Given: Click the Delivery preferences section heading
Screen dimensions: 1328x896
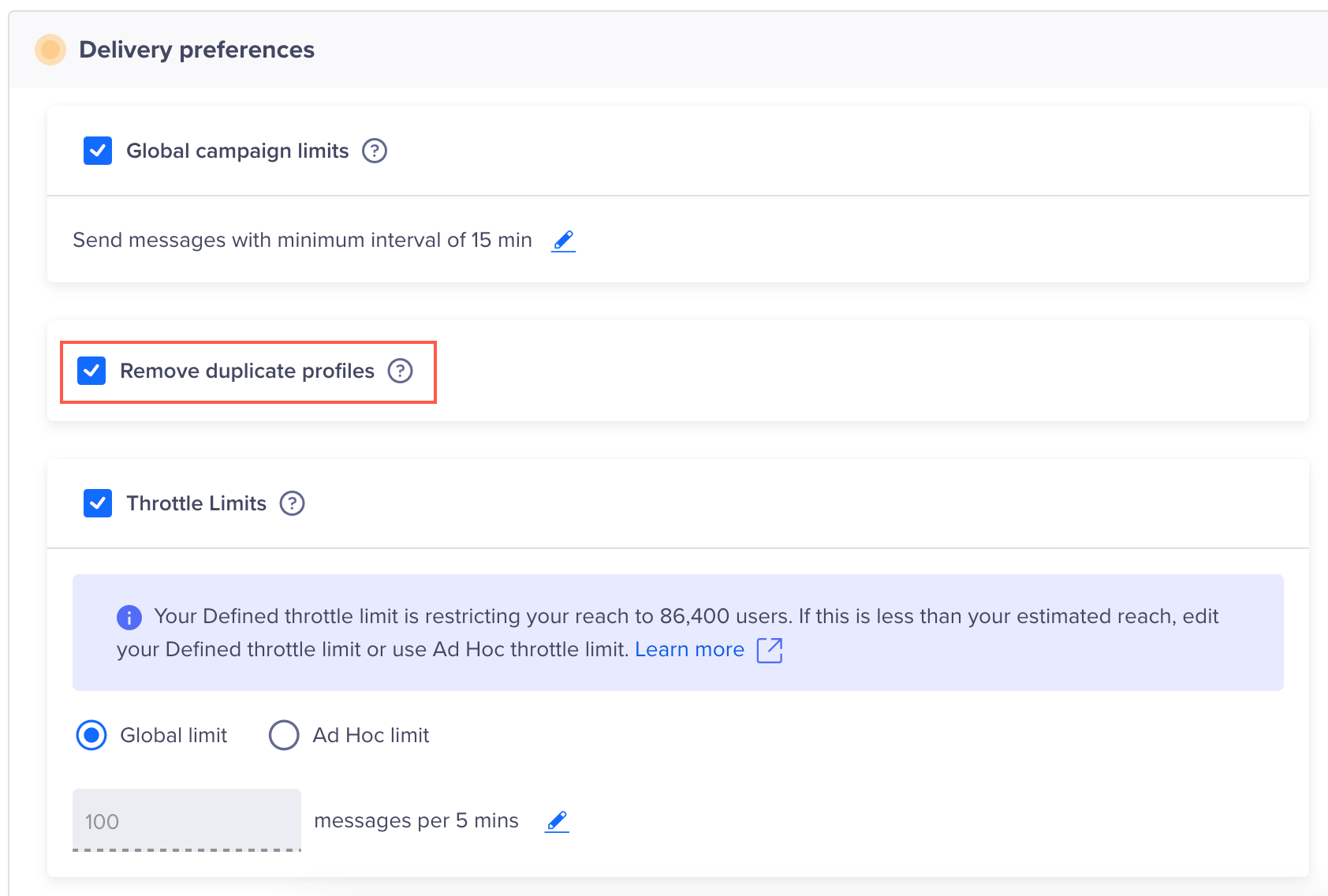Looking at the screenshot, I should [x=197, y=50].
